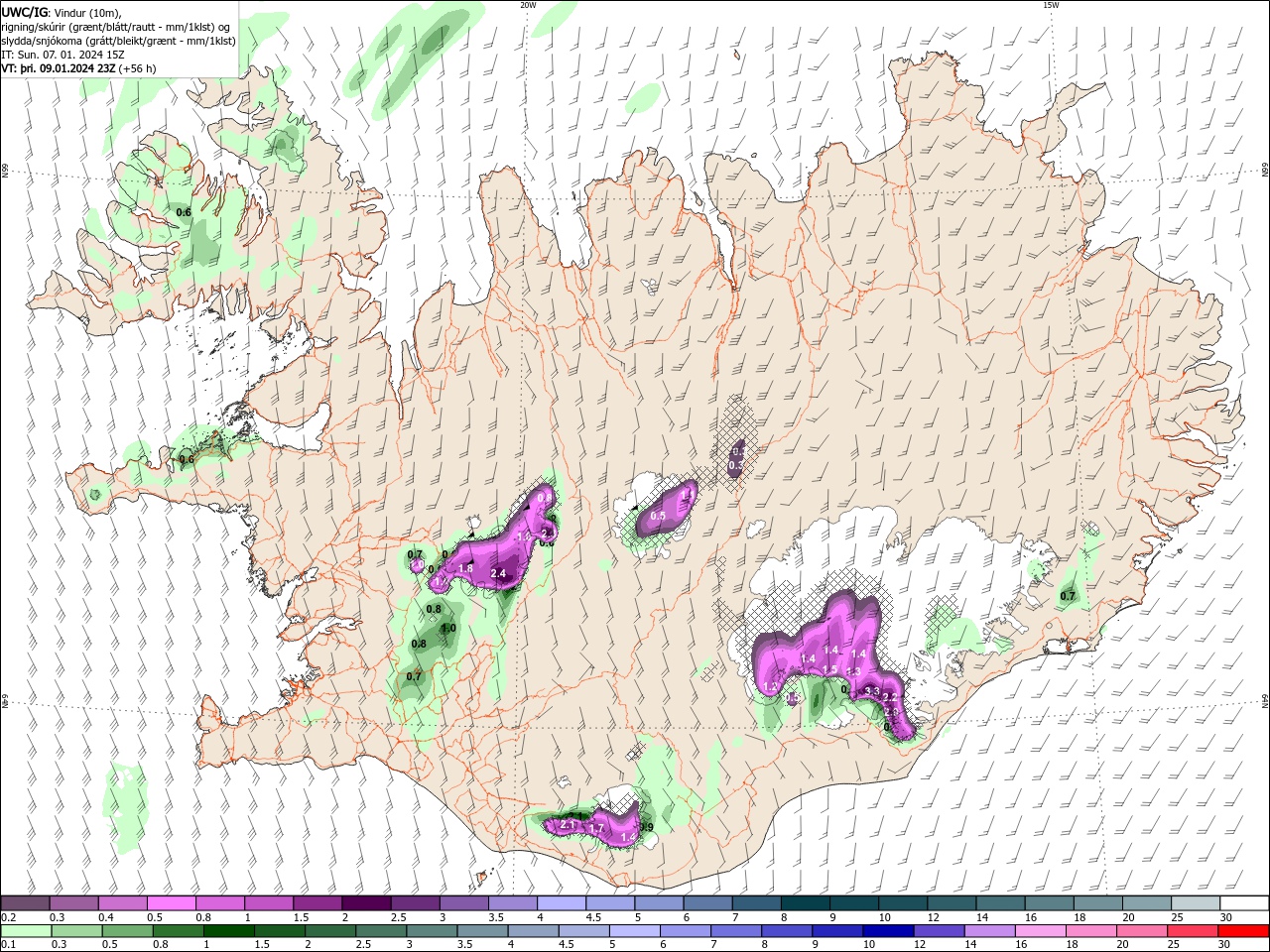Pick the top legend swatch between 12 and 14

pyautogui.click(x=950, y=902)
